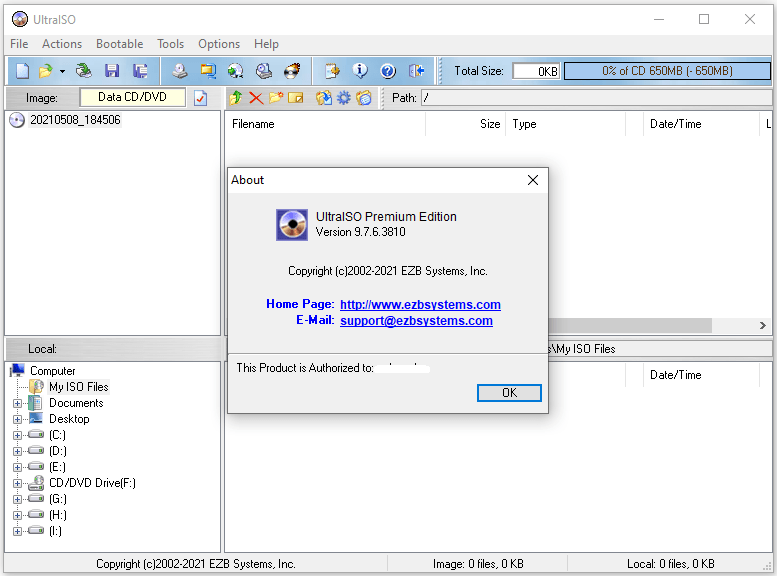Image resolution: width=777 pixels, height=576 pixels.
Task: Open the http://www.ezbsystems.com home page link
Action: click(420, 304)
